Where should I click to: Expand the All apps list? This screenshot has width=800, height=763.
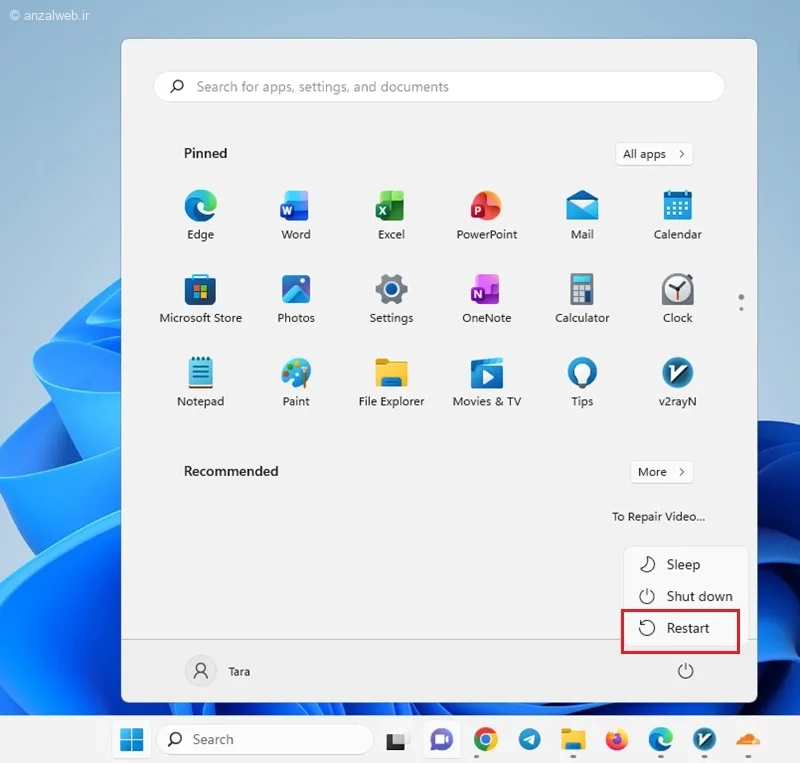654,154
